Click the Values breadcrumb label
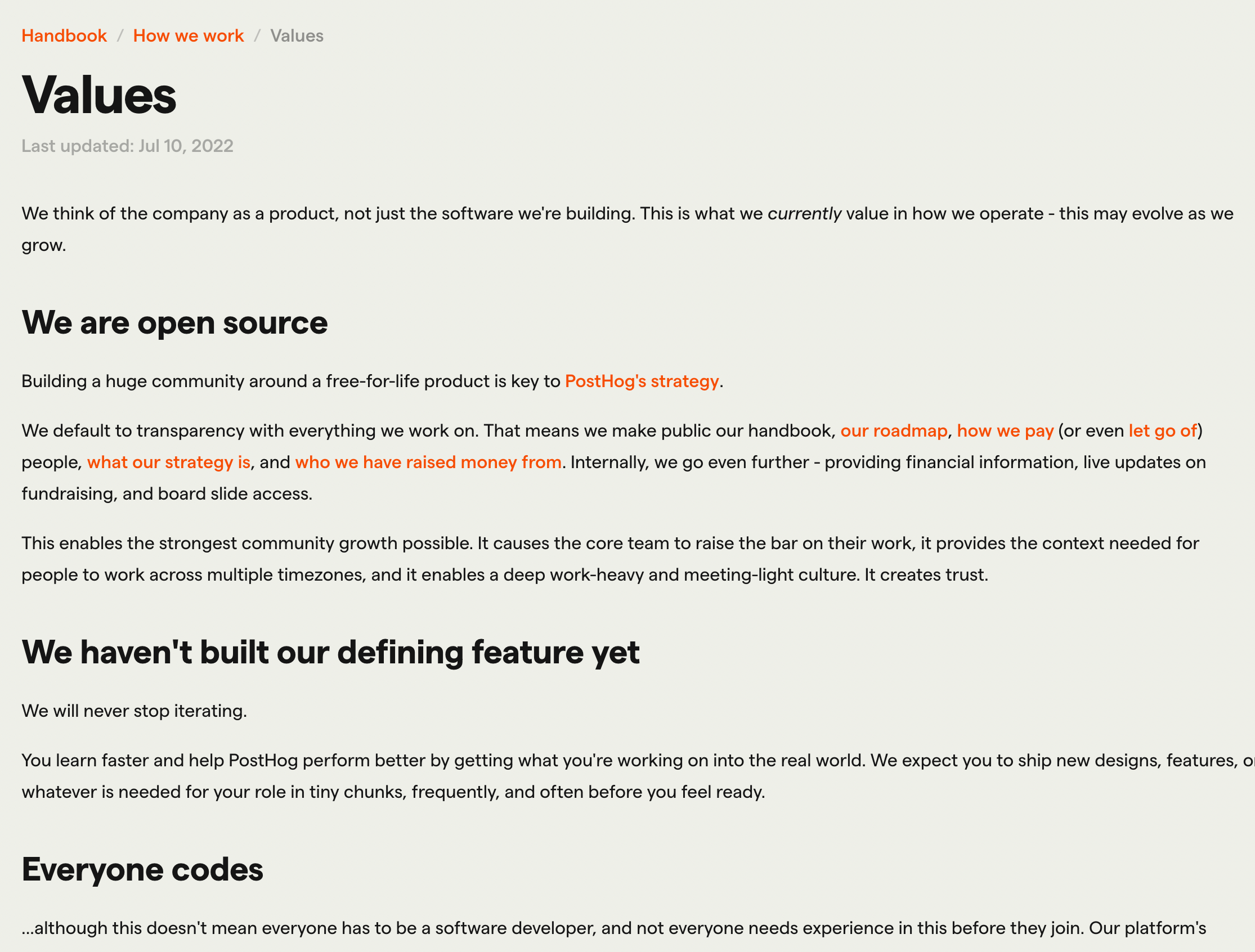This screenshot has width=1255, height=952. [x=296, y=35]
